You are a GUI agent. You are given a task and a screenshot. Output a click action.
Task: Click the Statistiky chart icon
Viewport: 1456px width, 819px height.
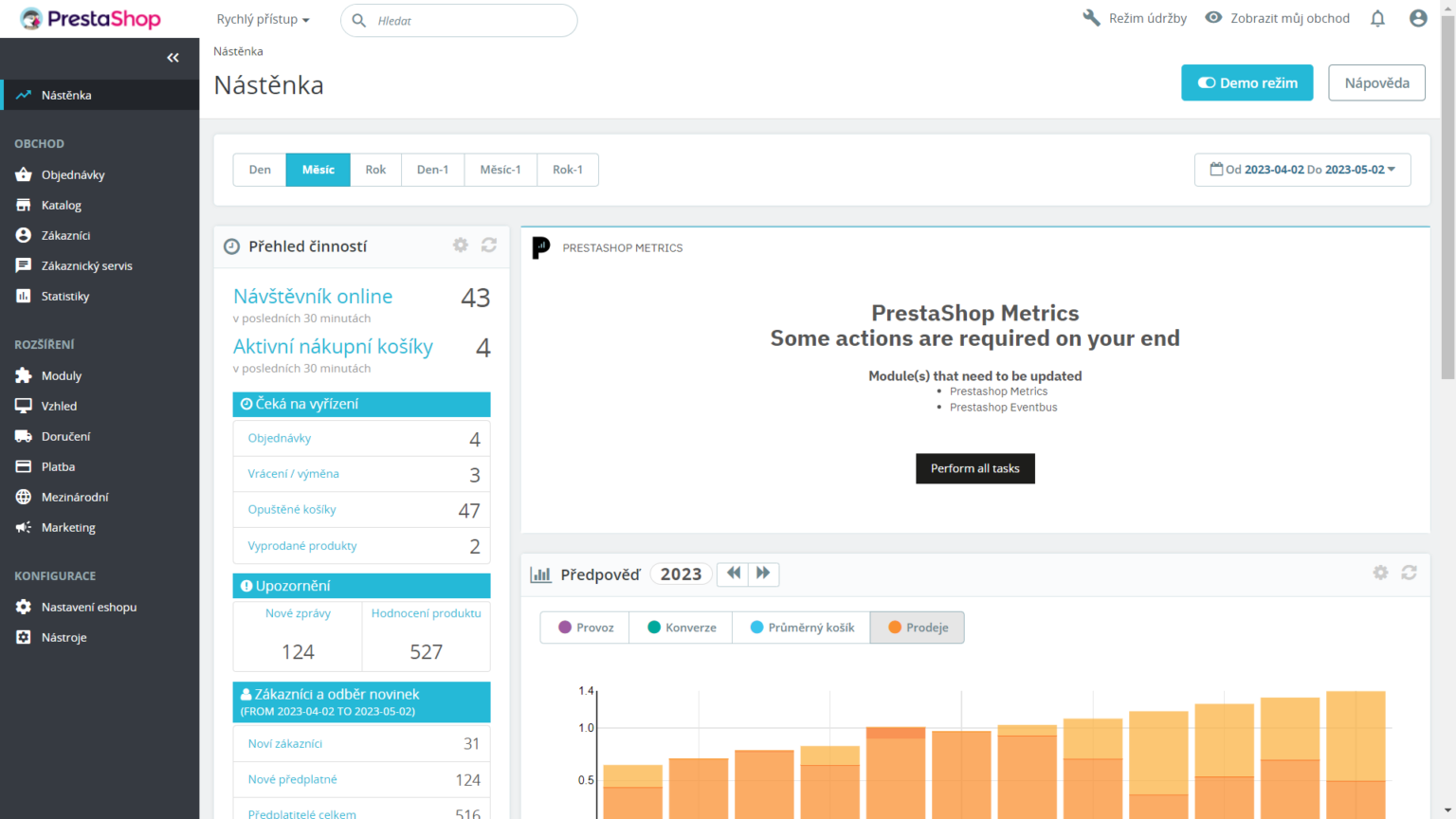pyautogui.click(x=24, y=296)
